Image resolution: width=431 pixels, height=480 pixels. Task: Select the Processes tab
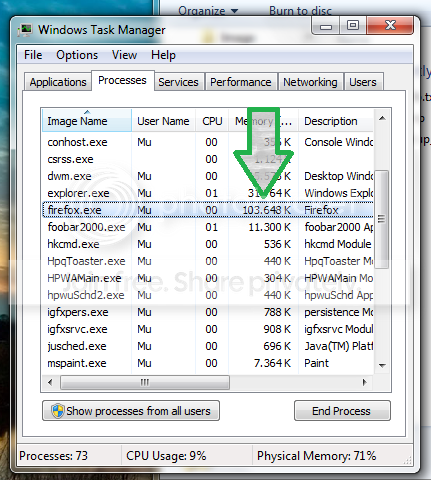pyautogui.click(x=122, y=80)
